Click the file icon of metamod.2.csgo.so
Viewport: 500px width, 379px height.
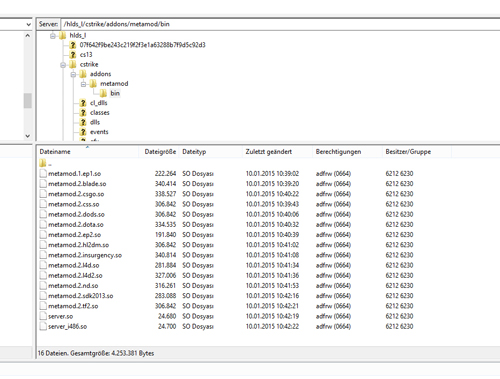click(43, 194)
